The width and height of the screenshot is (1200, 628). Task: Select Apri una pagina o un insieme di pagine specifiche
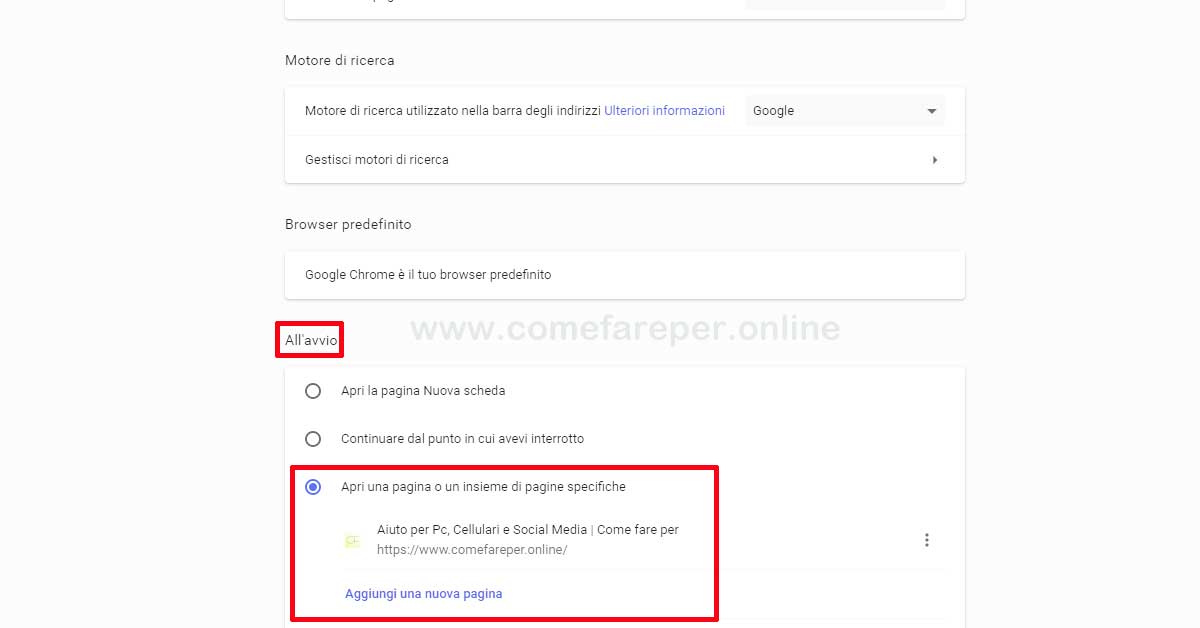tap(312, 486)
